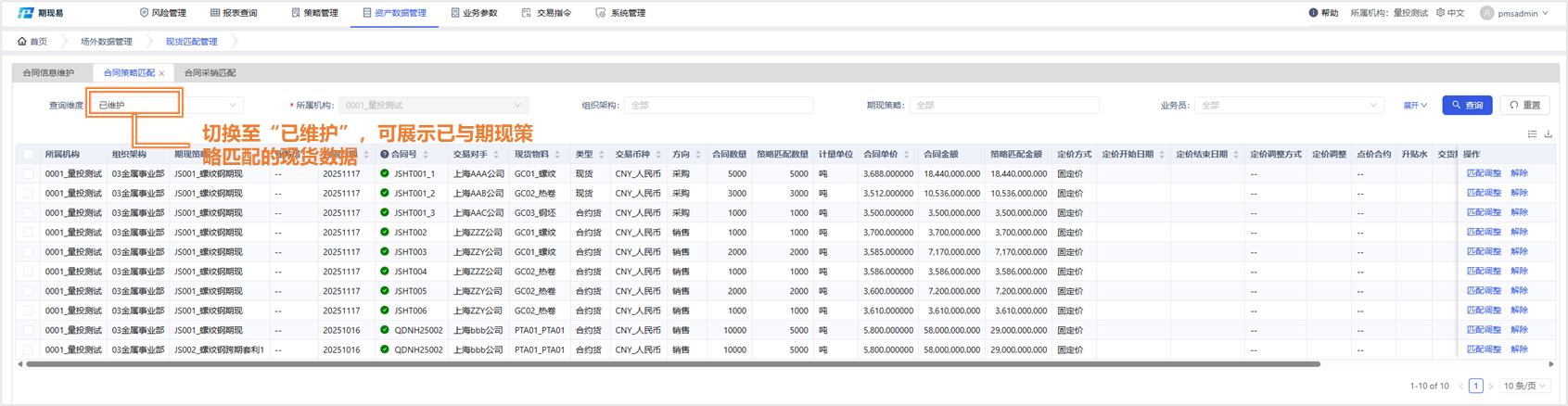The height and width of the screenshot is (406, 1568).
Task: Click the 中文 language settings icon
Action: click(1440, 13)
